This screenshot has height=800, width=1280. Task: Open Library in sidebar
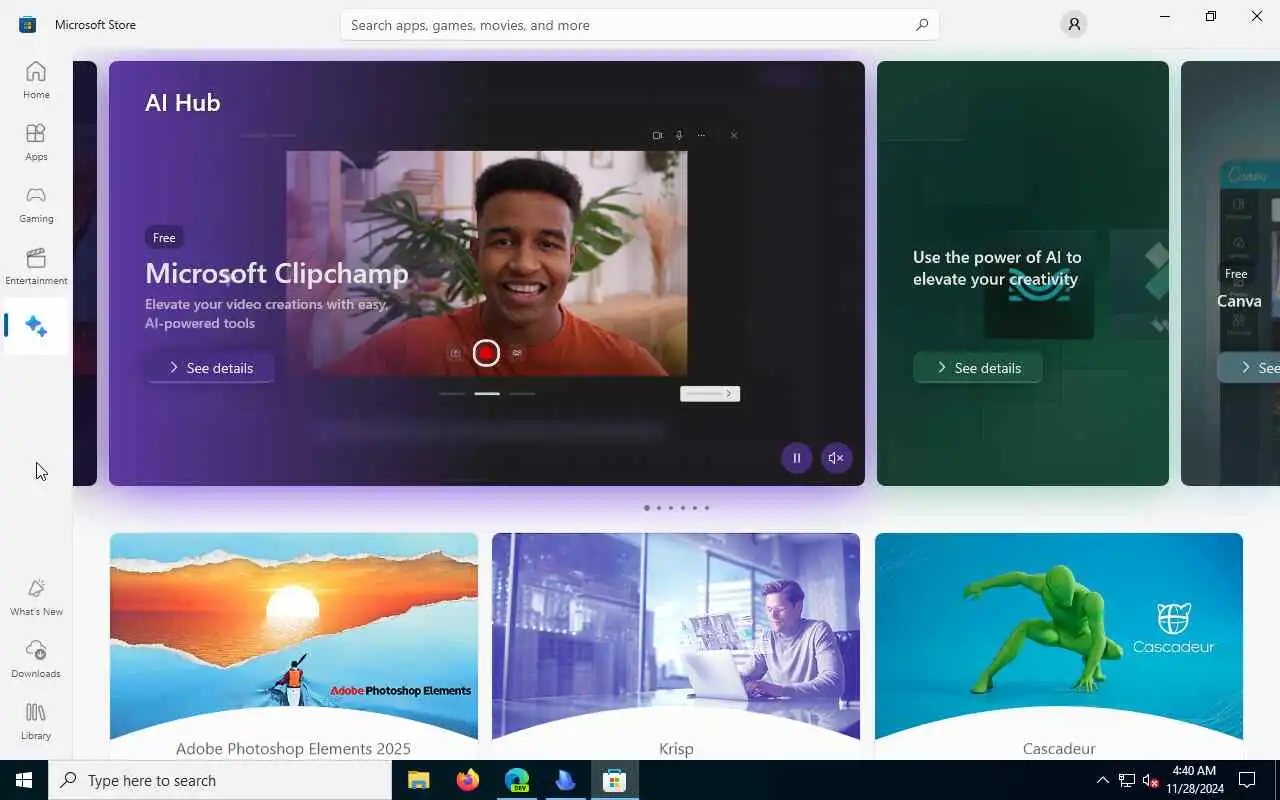pos(36,721)
